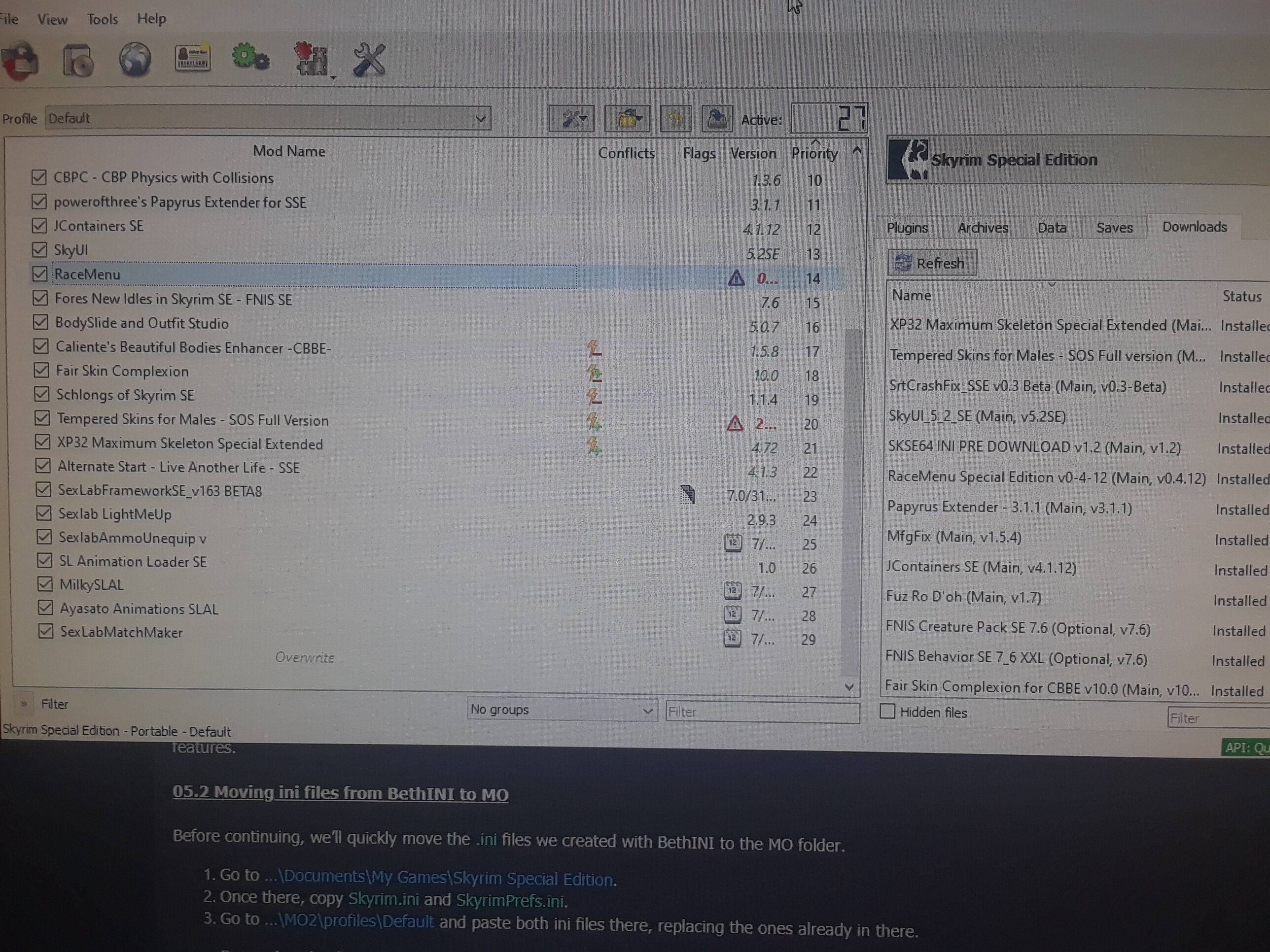This screenshot has height=952, width=1270.
Task: Click the Filter input field at bottom
Action: tap(762, 711)
